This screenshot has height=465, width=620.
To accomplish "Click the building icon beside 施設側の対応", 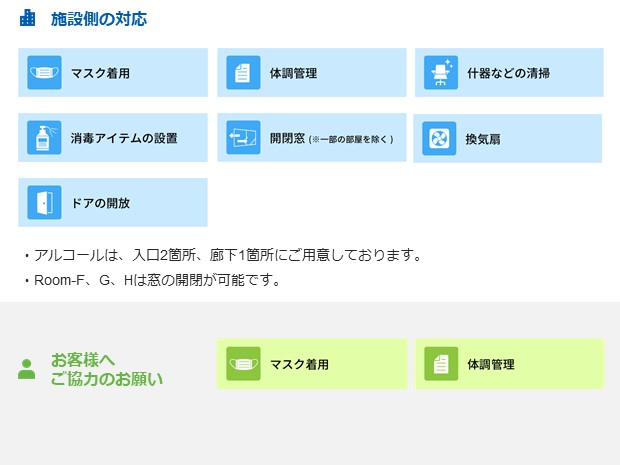I will point(28,18).
